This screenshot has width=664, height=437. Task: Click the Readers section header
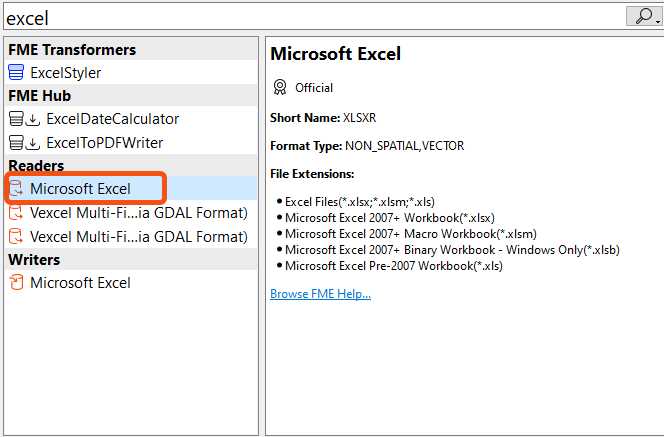tap(131, 166)
